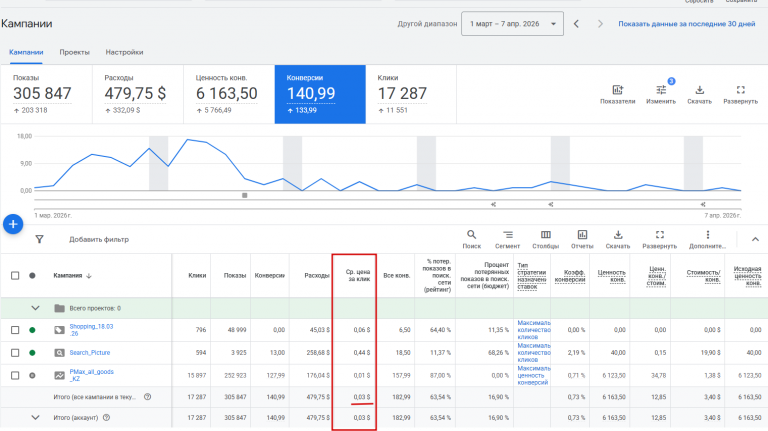Select the Показы scorecard
Screen dimensions: 768x431
tap(46, 94)
